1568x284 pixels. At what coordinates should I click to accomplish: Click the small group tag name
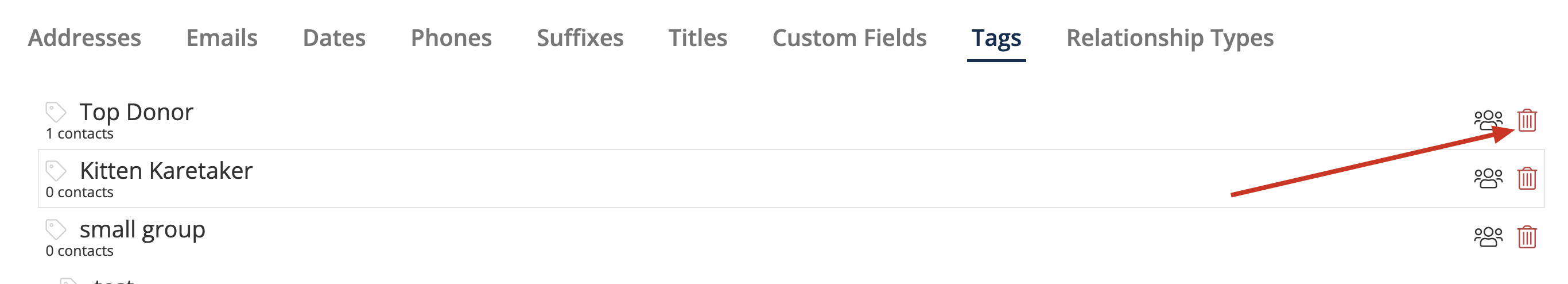142,230
